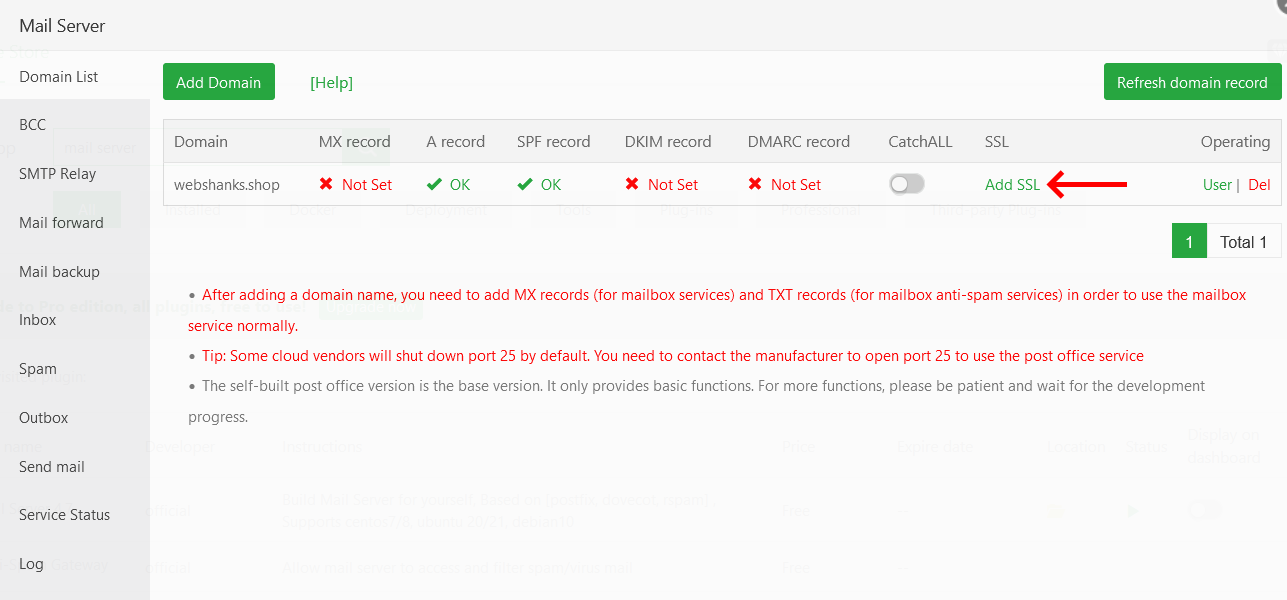Click the MX record column header
This screenshot has width=1287, height=600.
pos(355,142)
